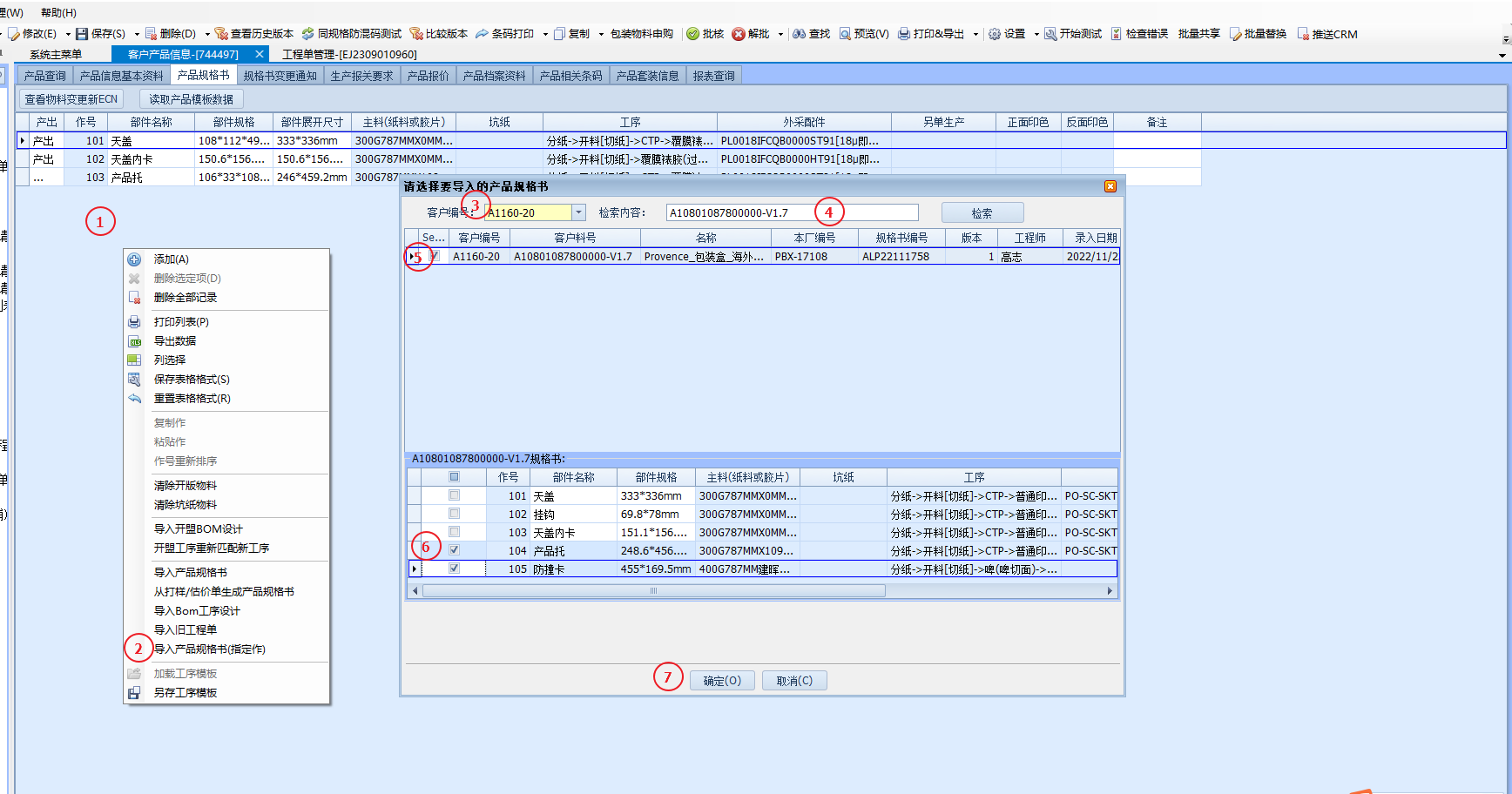Toggle Select checkbox for A1160-20 result row
The image size is (1512, 794).
click(434, 257)
